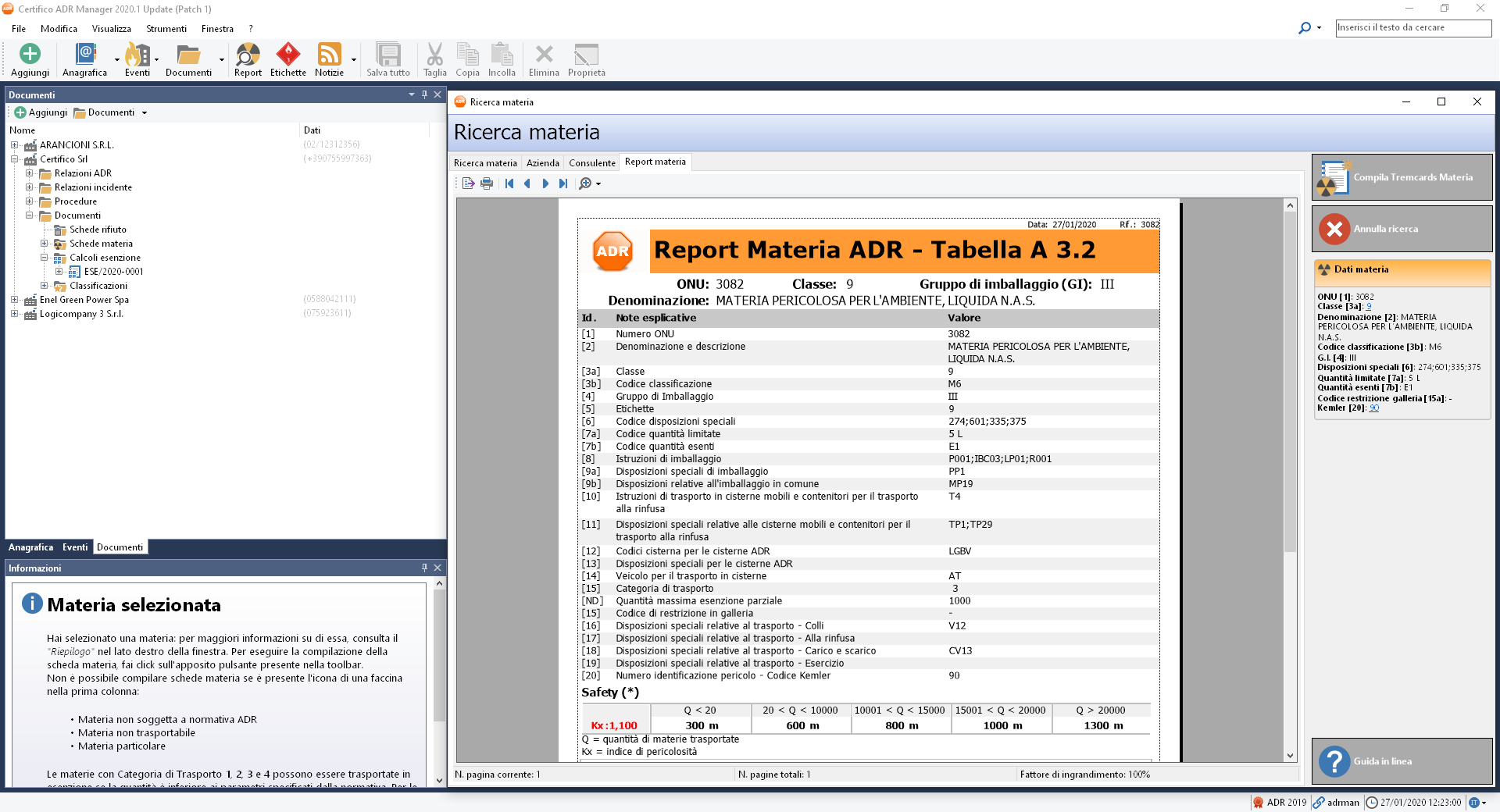The height and width of the screenshot is (812, 1500).
Task: Click the search magnifier icon in top bar
Action: (x=1305, y=27)
